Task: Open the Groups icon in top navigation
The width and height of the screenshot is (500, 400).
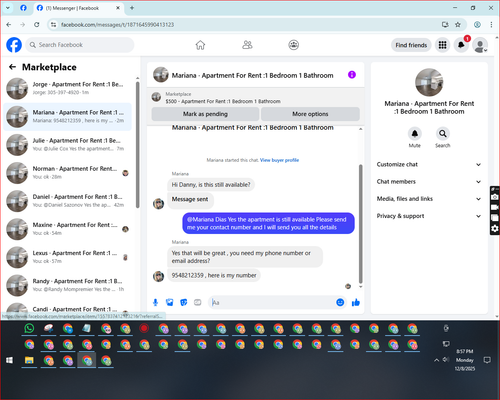Action: click(x=293, y=45)
